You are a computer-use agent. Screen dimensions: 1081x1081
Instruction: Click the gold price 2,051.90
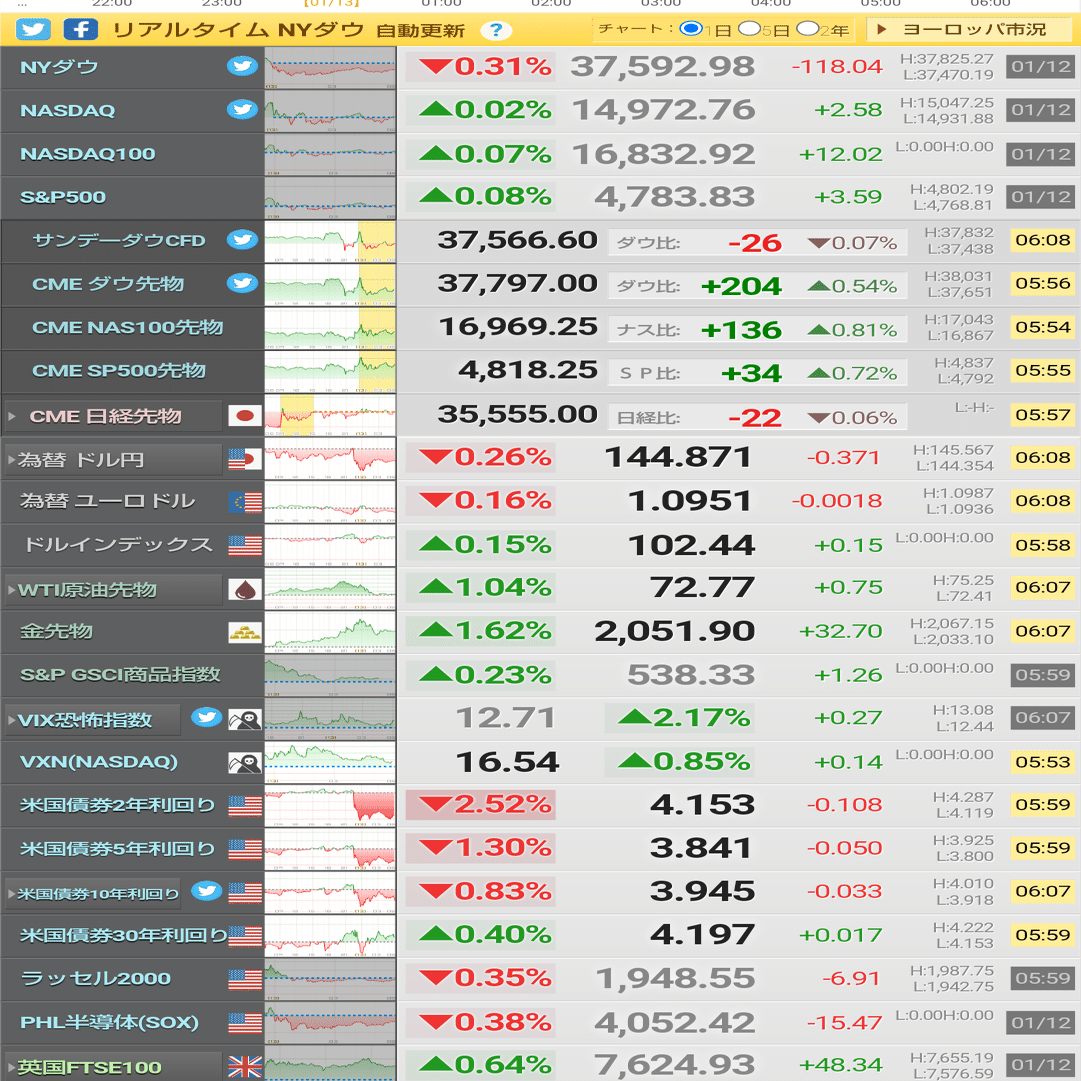click(675, 632)
